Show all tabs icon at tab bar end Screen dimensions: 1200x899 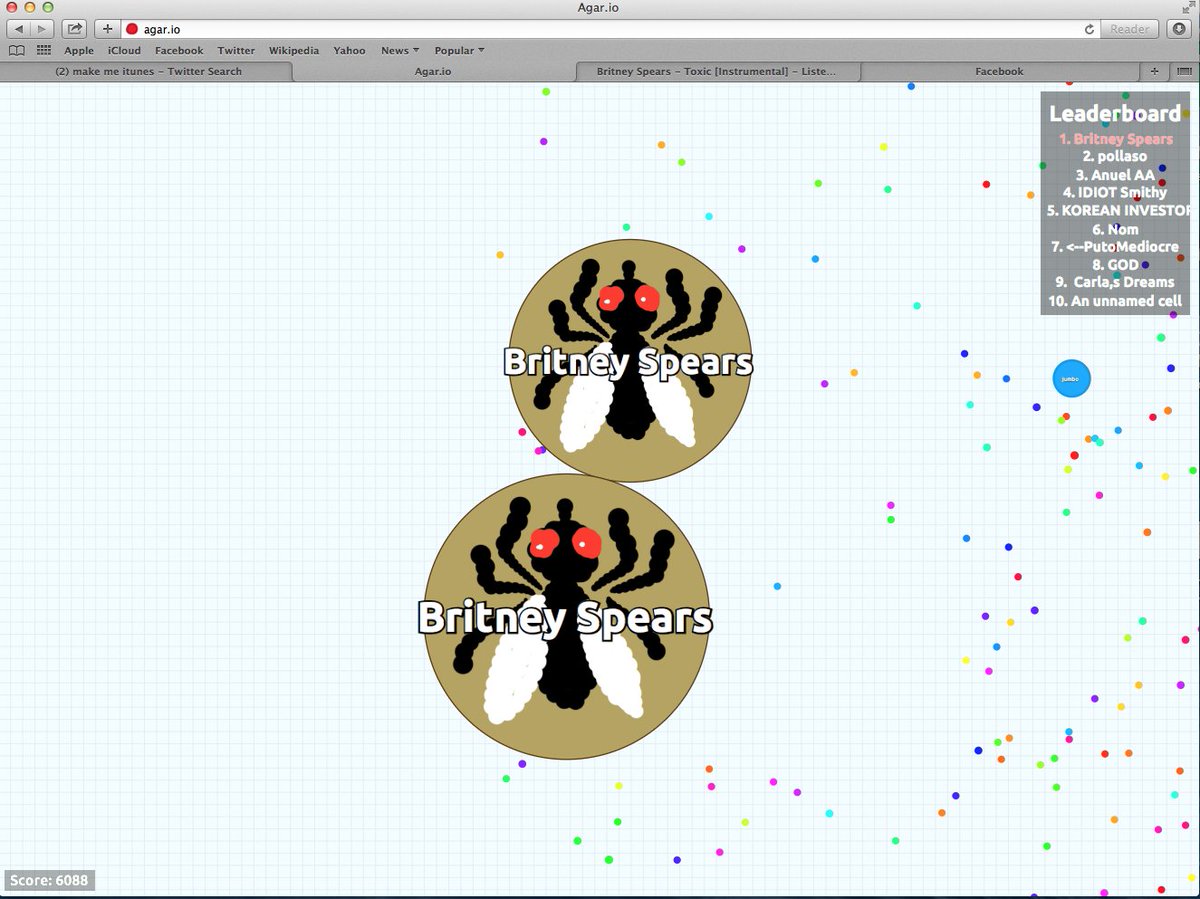click(x=1184, y=71)
